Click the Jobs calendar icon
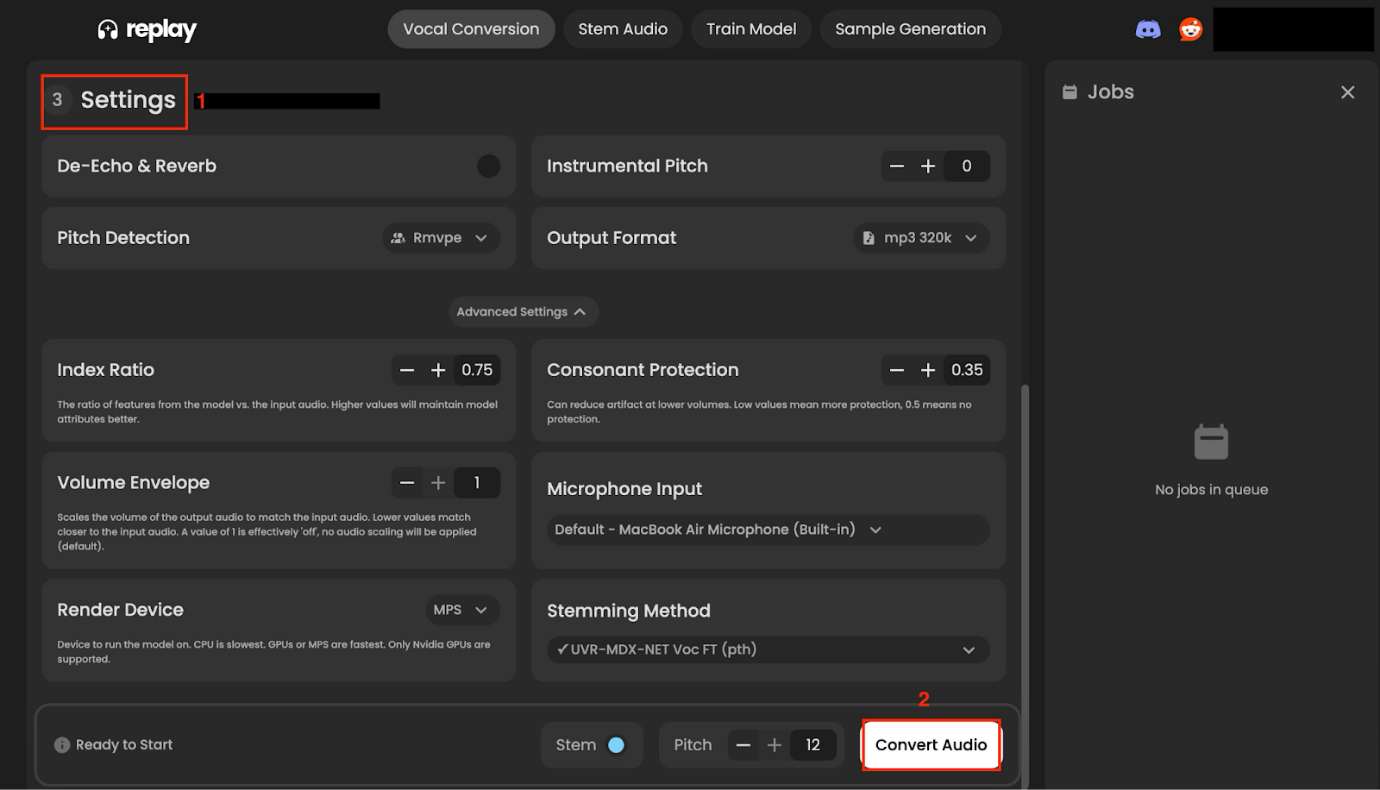Viewport: 1380px width, 790px height. [1070, 92]
